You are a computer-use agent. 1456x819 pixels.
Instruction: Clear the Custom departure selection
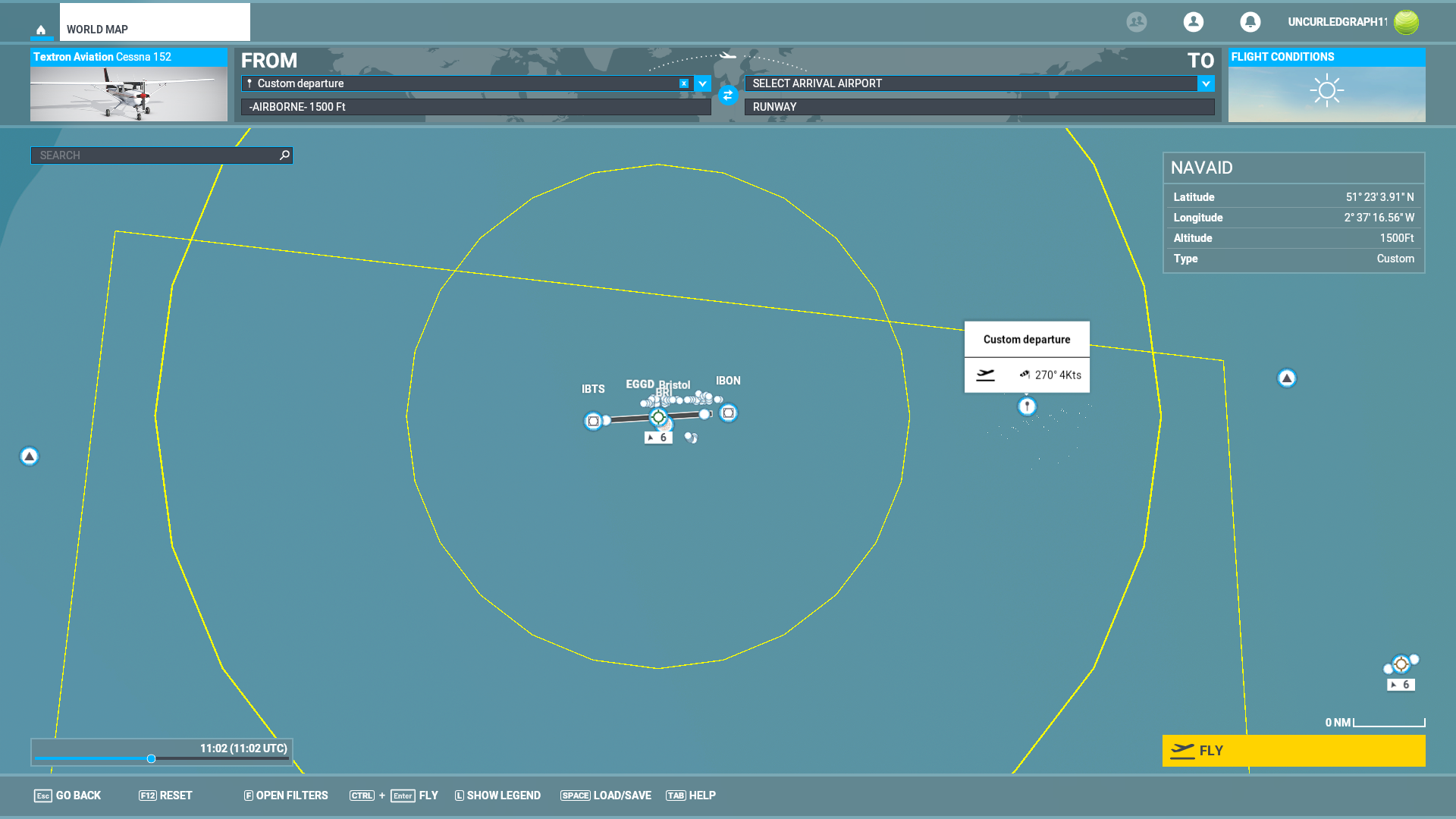point(684,83)
